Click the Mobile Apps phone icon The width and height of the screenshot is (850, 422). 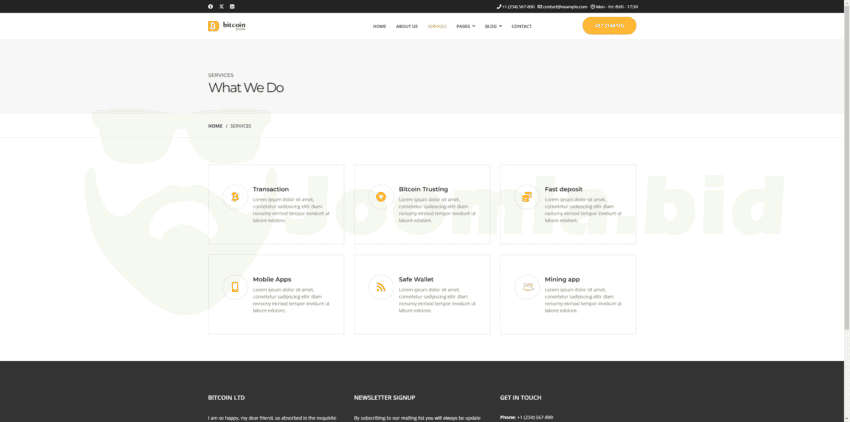click(x=235, y=287)
